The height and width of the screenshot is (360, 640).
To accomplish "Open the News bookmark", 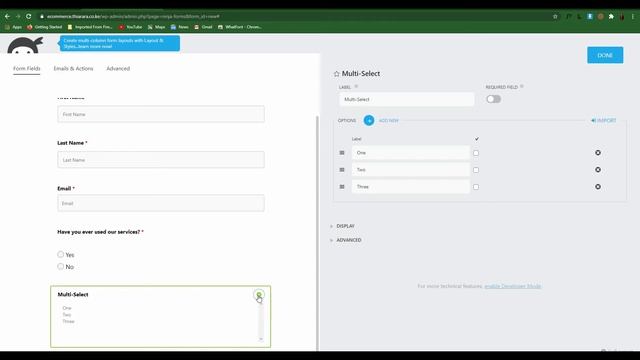I will [x=180, y=27].
